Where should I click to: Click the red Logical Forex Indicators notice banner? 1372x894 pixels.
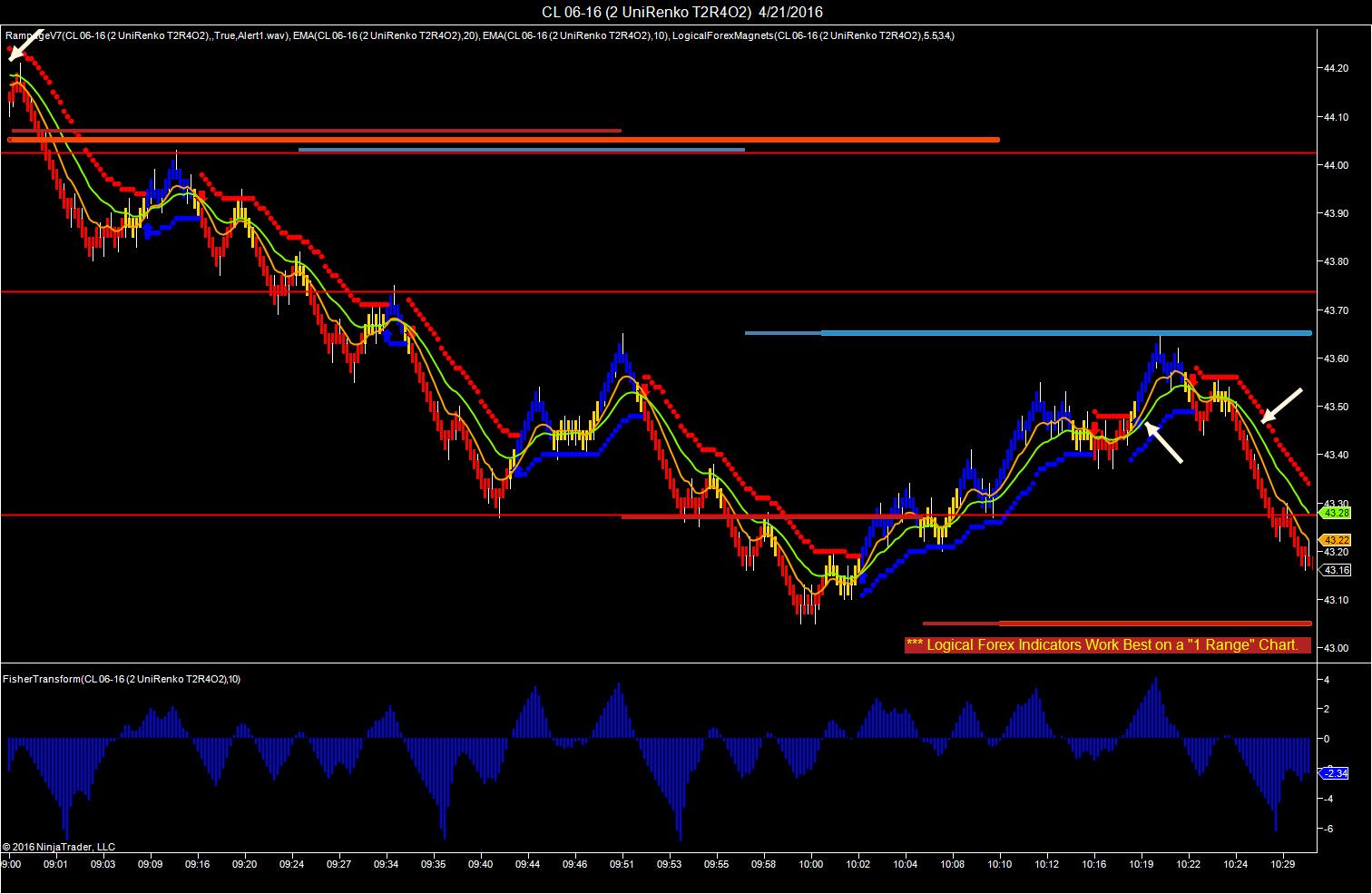click(1108, 644)
